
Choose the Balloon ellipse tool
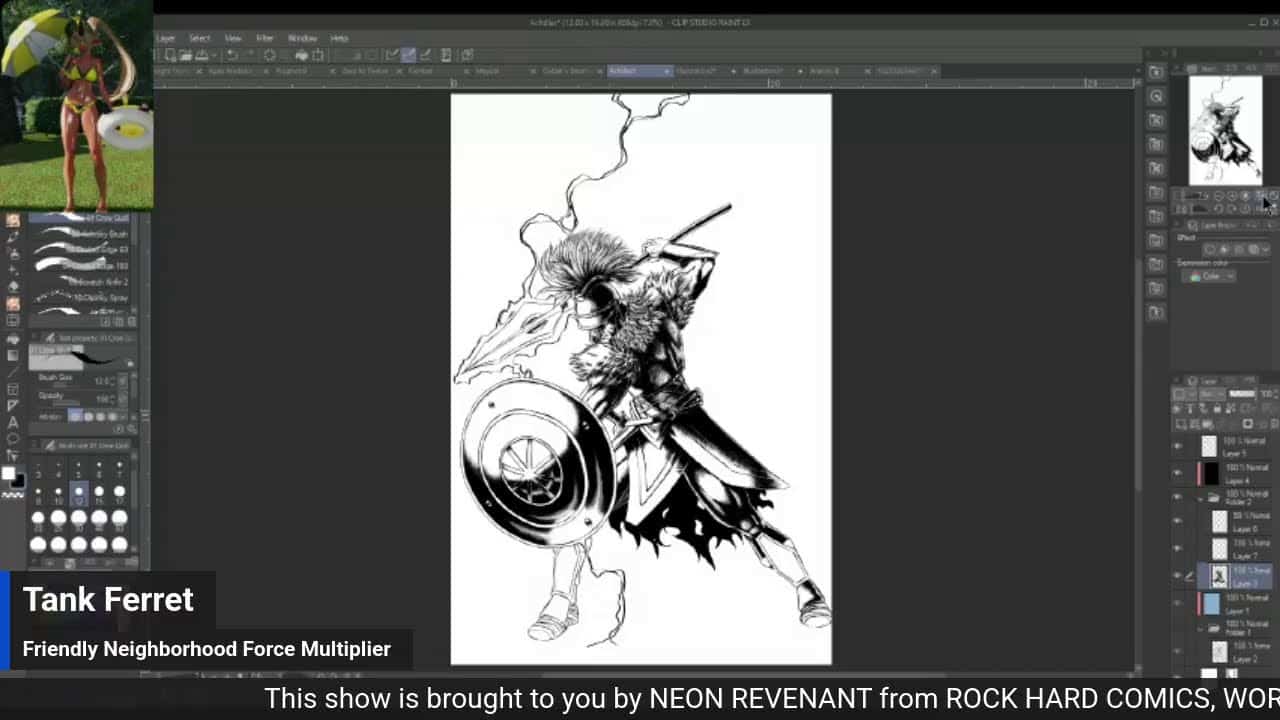click(13, 439)
